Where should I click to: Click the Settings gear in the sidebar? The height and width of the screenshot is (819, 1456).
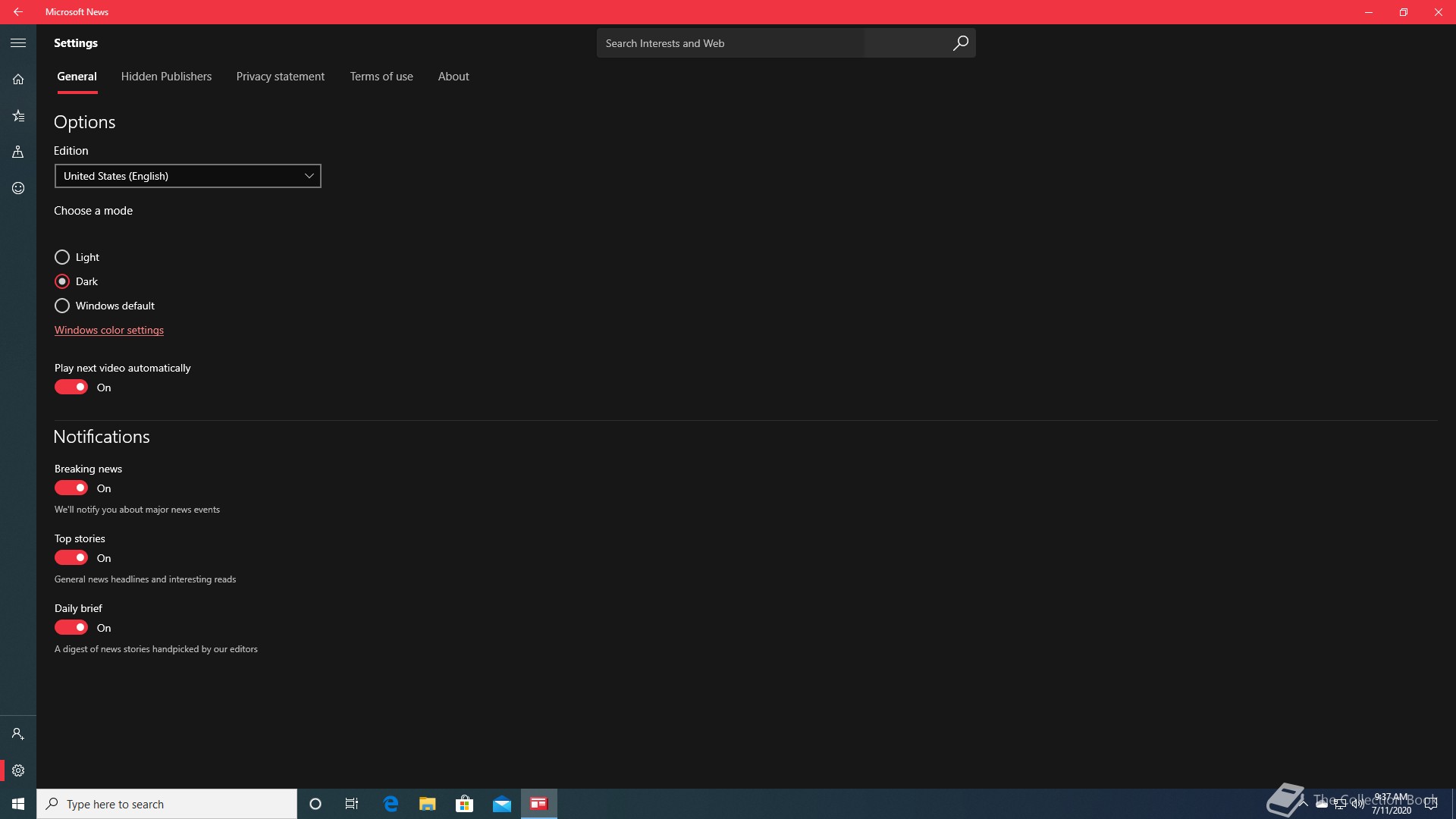point(18,770)
